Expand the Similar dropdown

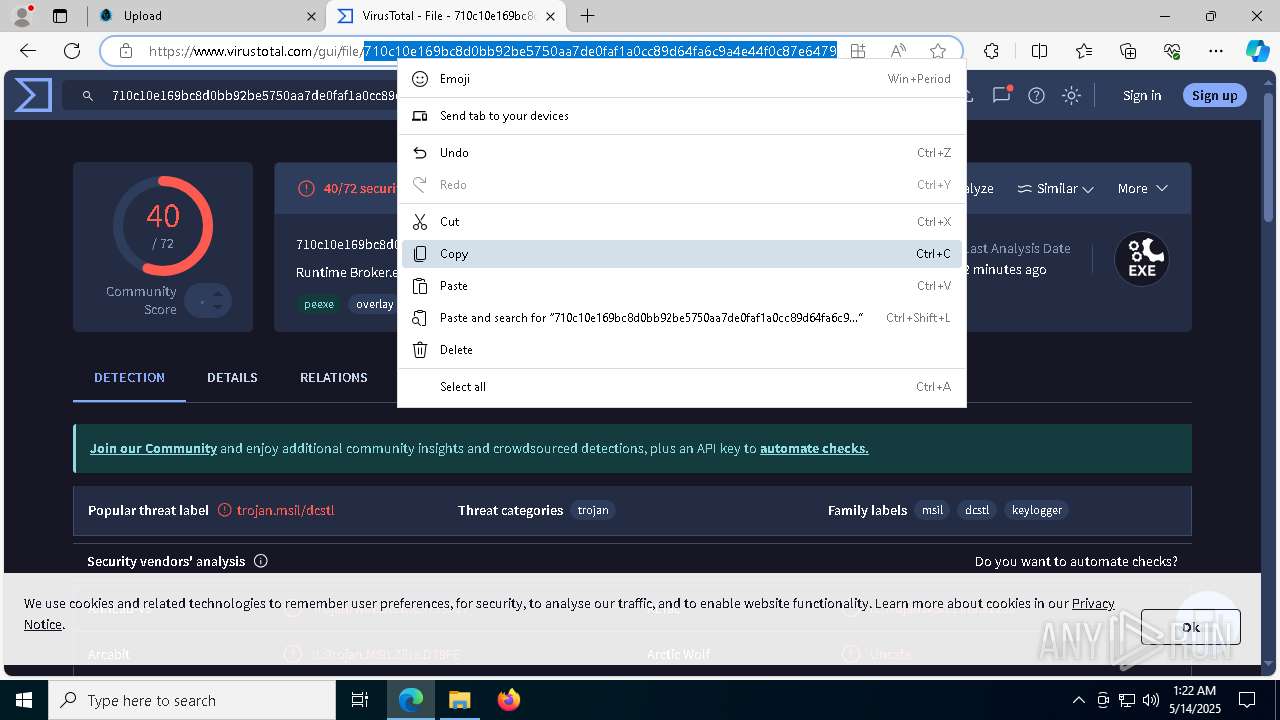point(1055,188)
